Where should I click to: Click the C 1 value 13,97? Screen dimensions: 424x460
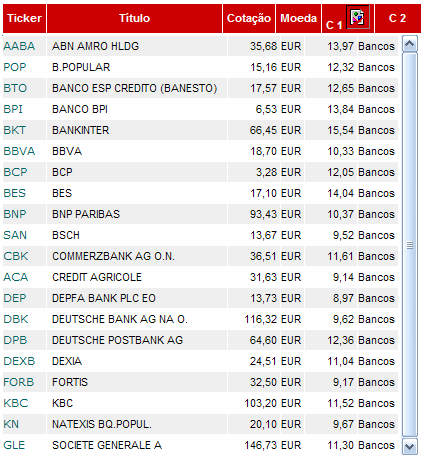(340, 46)
